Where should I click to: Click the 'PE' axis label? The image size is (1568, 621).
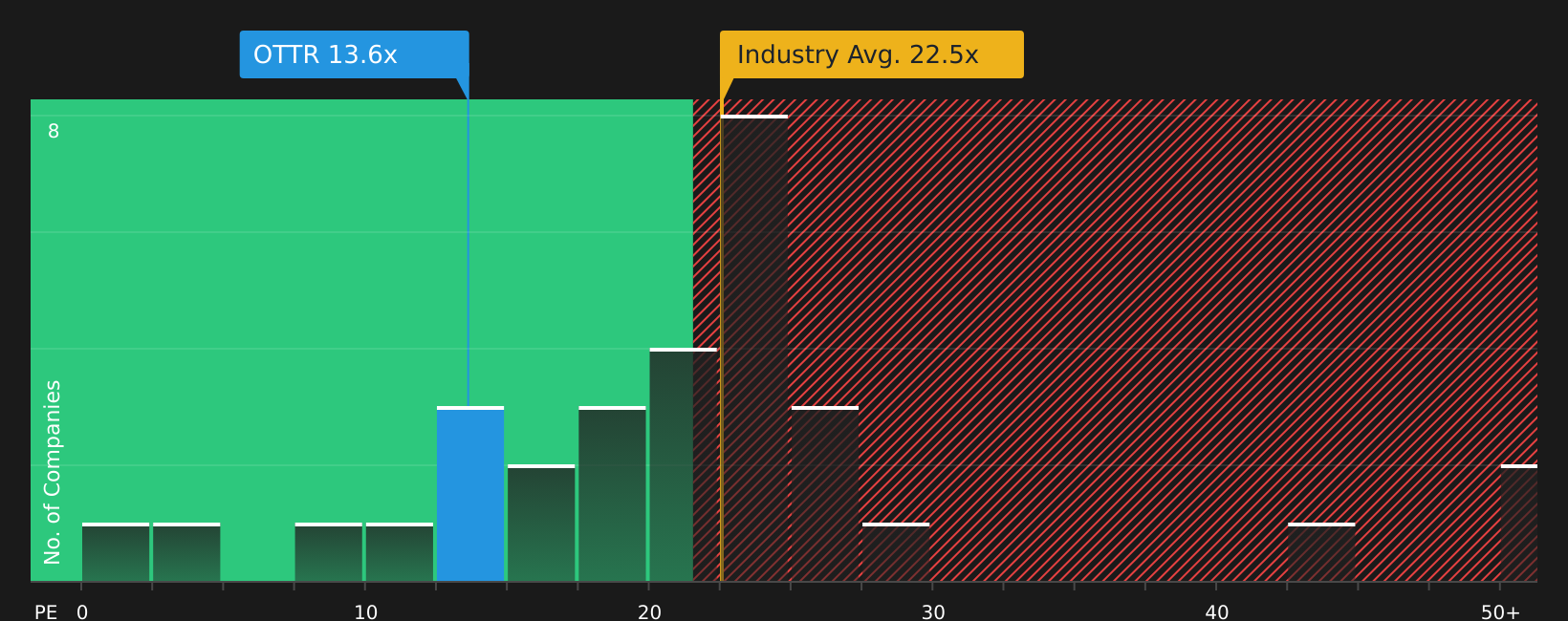46,612
